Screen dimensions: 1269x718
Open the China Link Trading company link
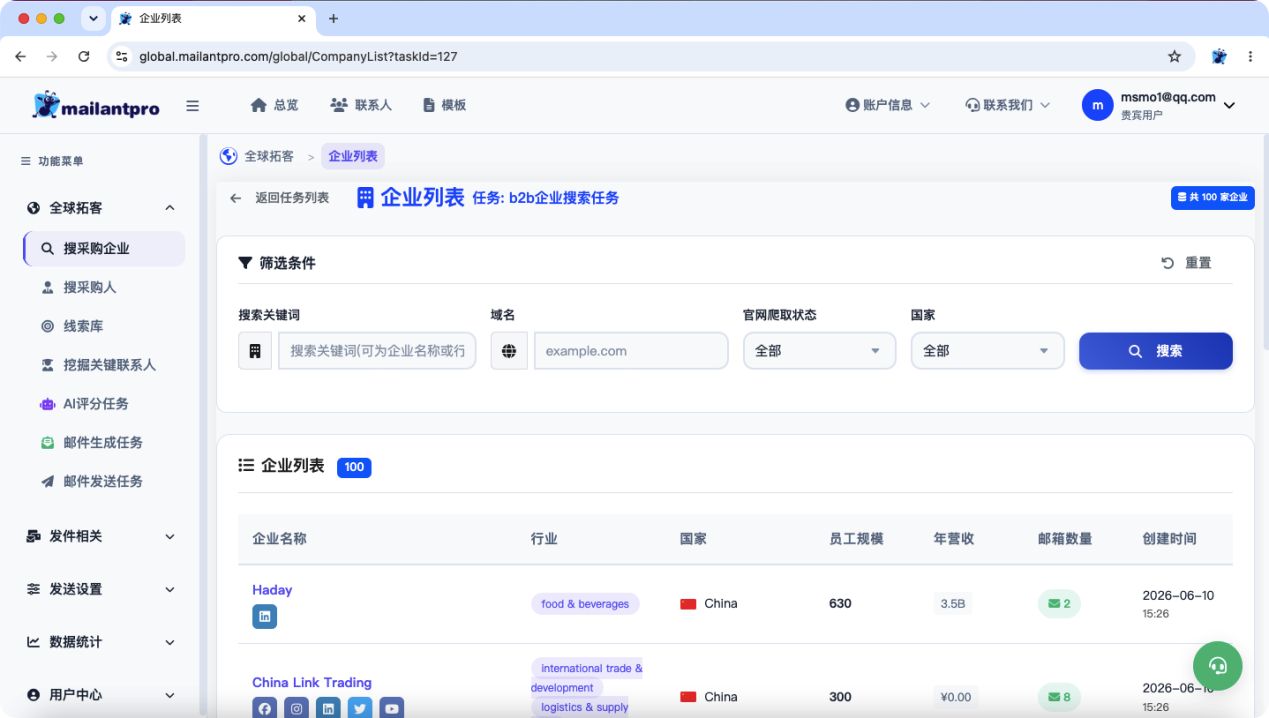pyautogui.click(x=312, y=682)
